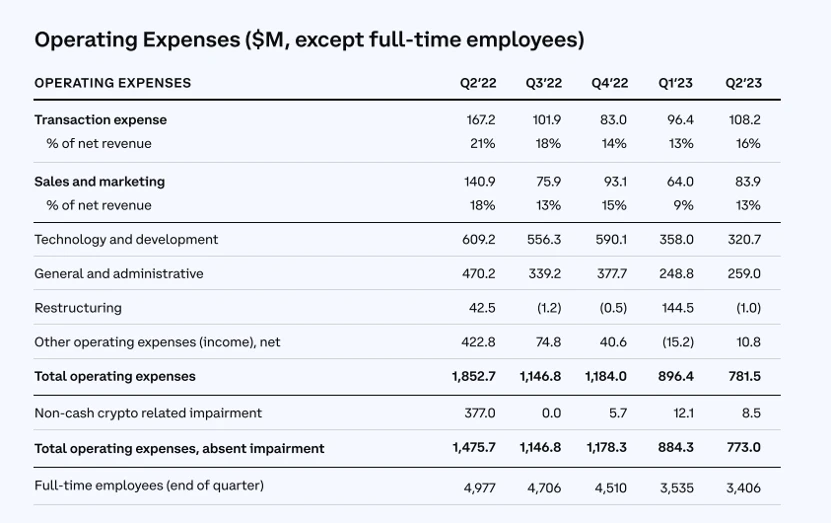The width and height of the screenshot is (832, 524).
Task: Click the Transaction expense row label
Action: [x=100, y=120]
